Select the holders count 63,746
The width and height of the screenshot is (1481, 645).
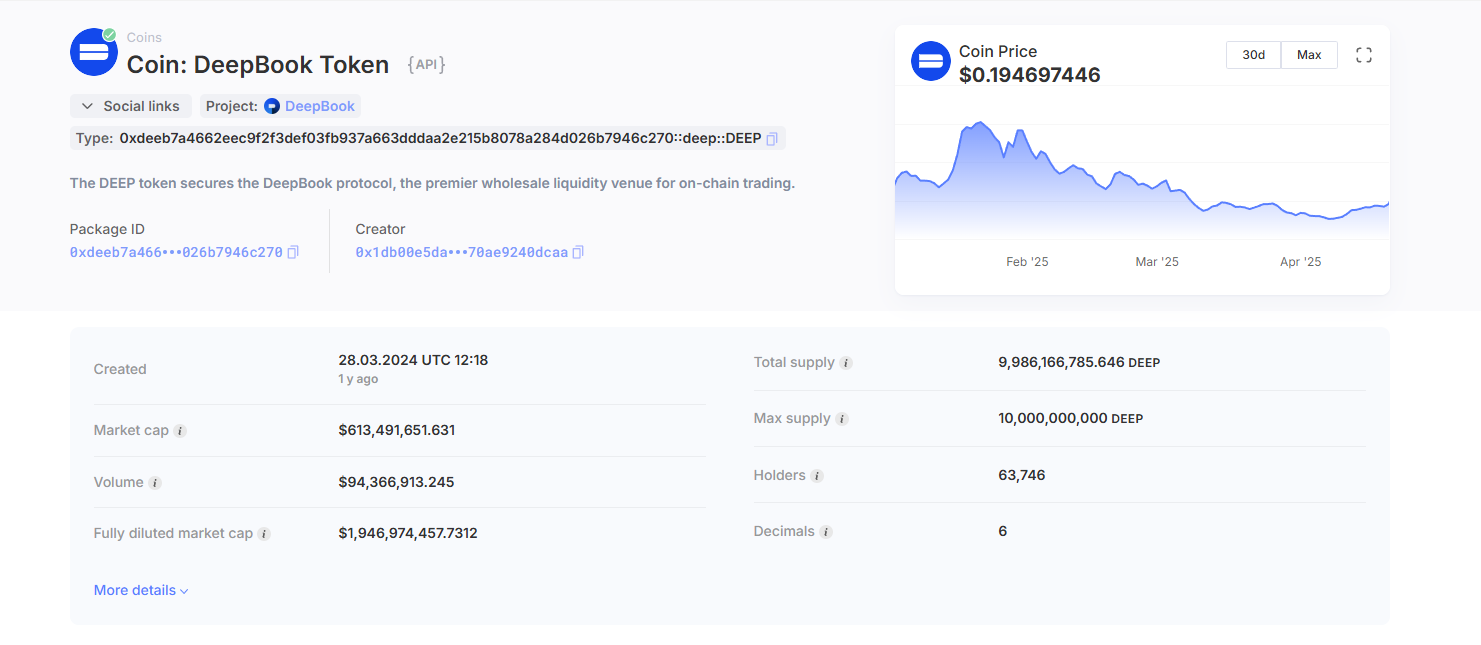(x=1022, y=476)
